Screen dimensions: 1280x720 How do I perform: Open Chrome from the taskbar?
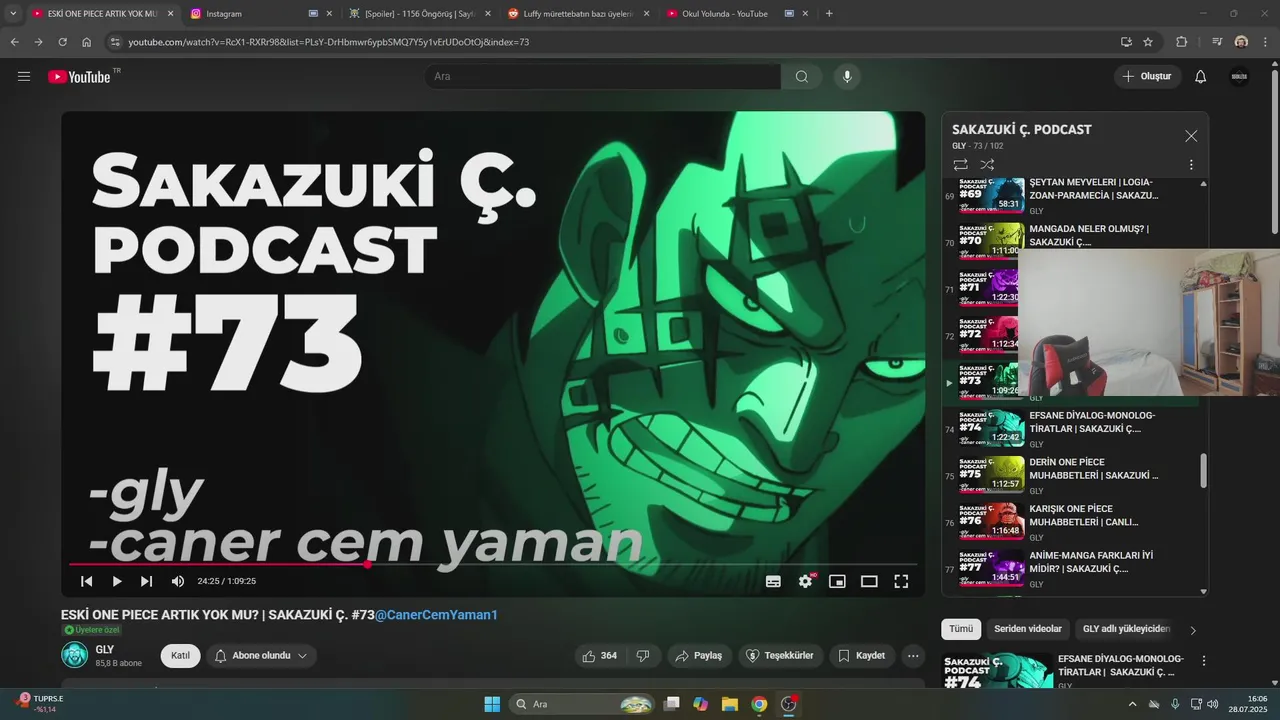pyautogui.click(x=759, y=704)
